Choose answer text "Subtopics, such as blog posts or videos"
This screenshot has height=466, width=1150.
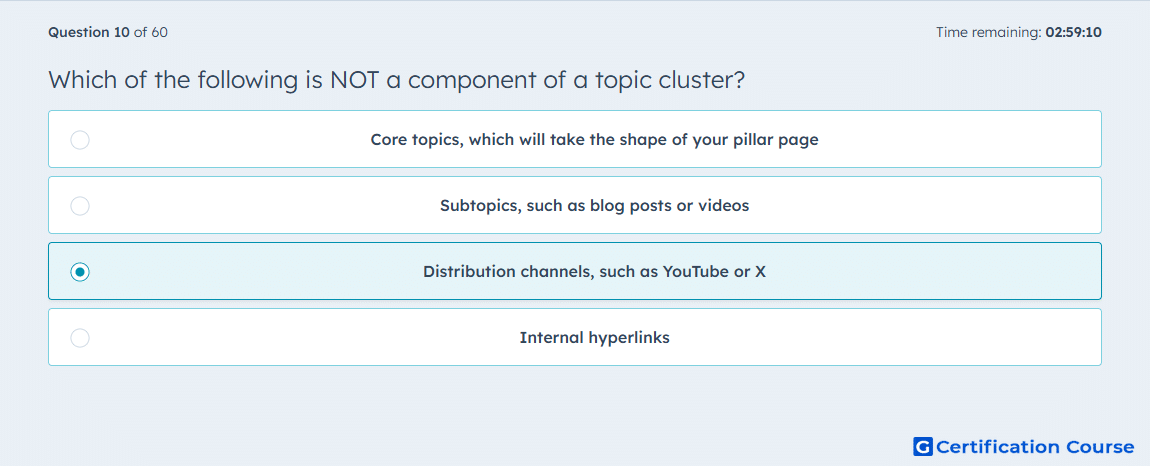pyautogui.click(x=595, y=205)
